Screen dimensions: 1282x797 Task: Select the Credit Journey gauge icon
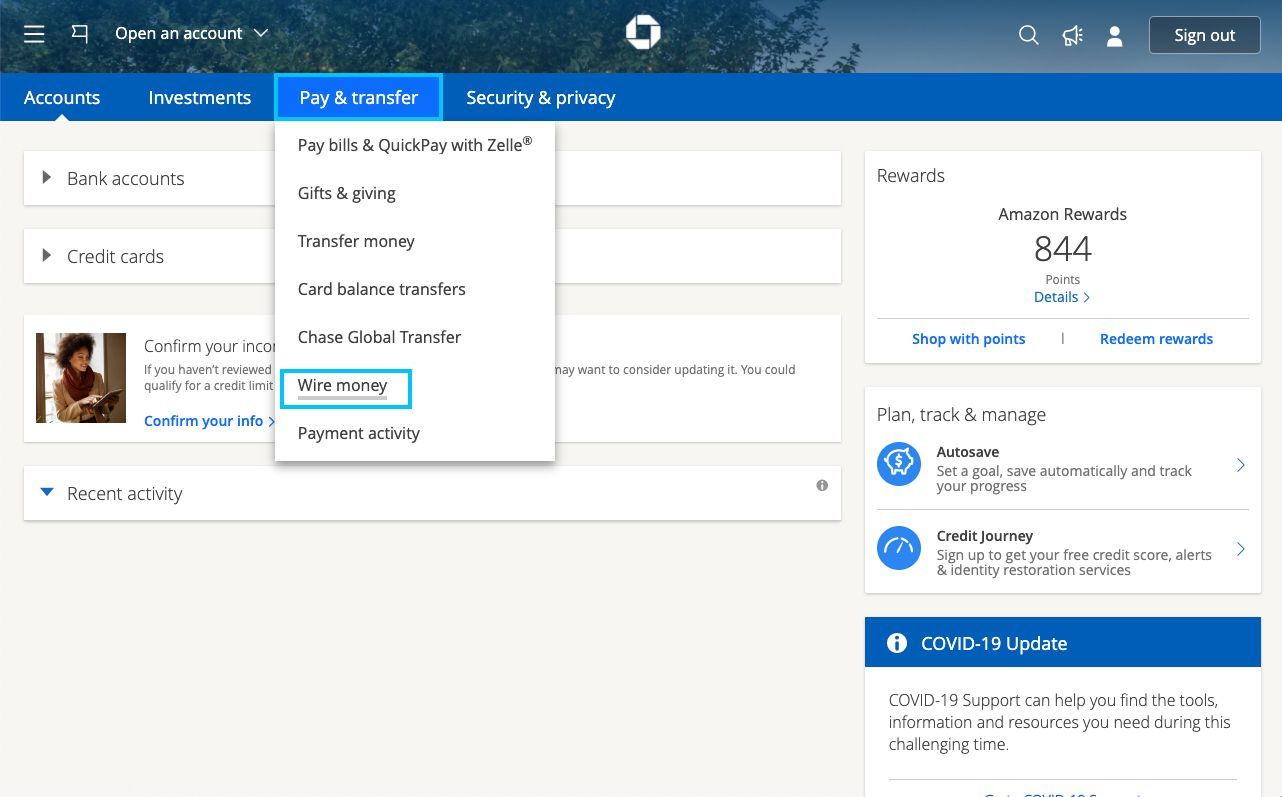(x=898, y=547)
